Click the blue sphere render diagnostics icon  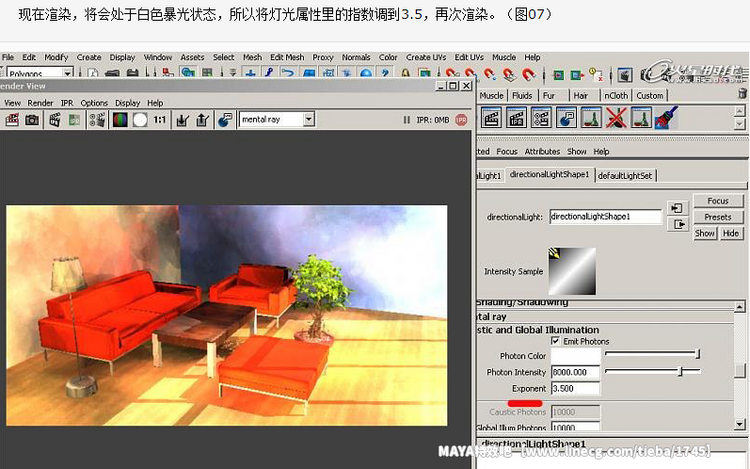tap(225, 120)
